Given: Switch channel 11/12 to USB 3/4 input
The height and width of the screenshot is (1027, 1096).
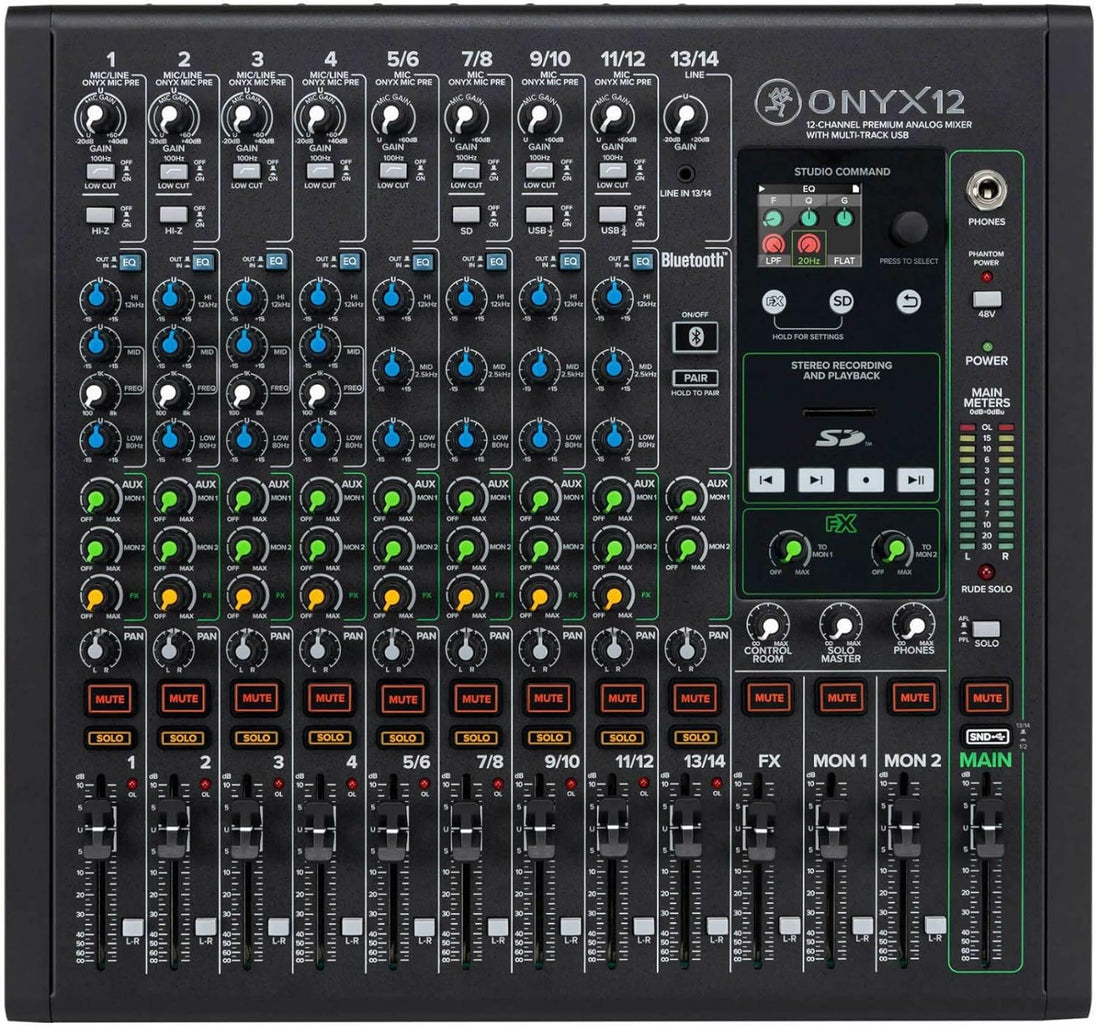Looking at the screenshot, I should click(612, 215).
